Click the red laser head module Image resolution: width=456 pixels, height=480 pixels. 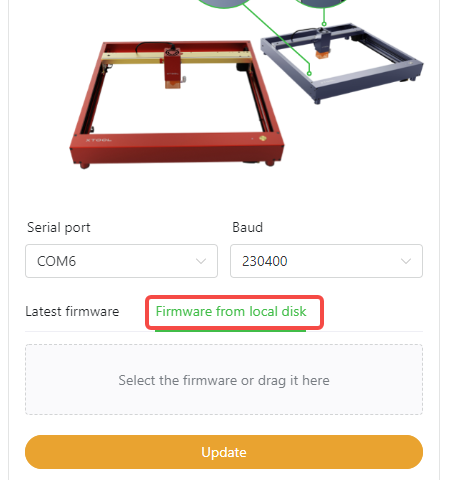click(173, 68)
